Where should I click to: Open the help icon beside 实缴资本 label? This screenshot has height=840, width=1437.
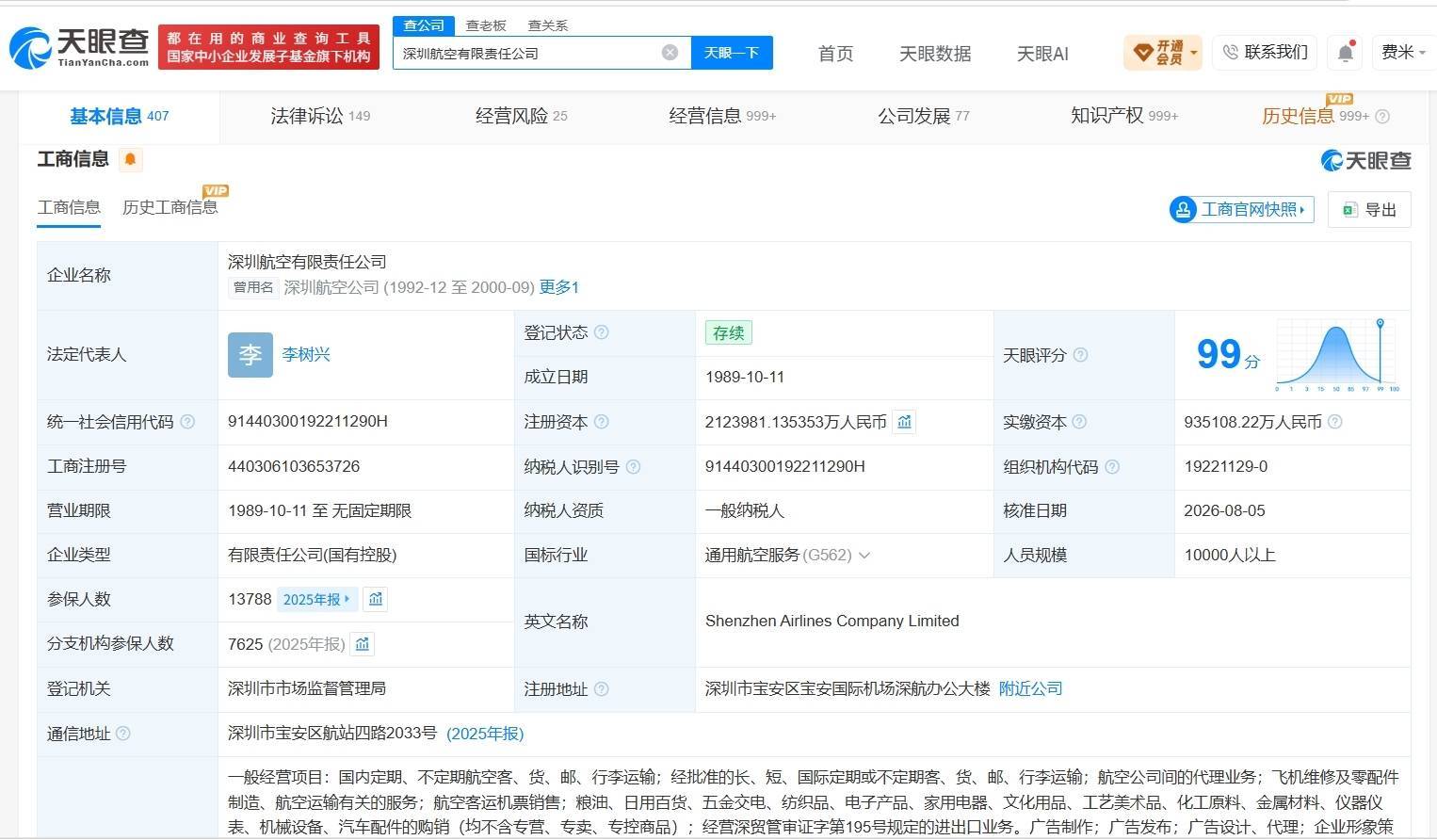[x=1079, y=422]
